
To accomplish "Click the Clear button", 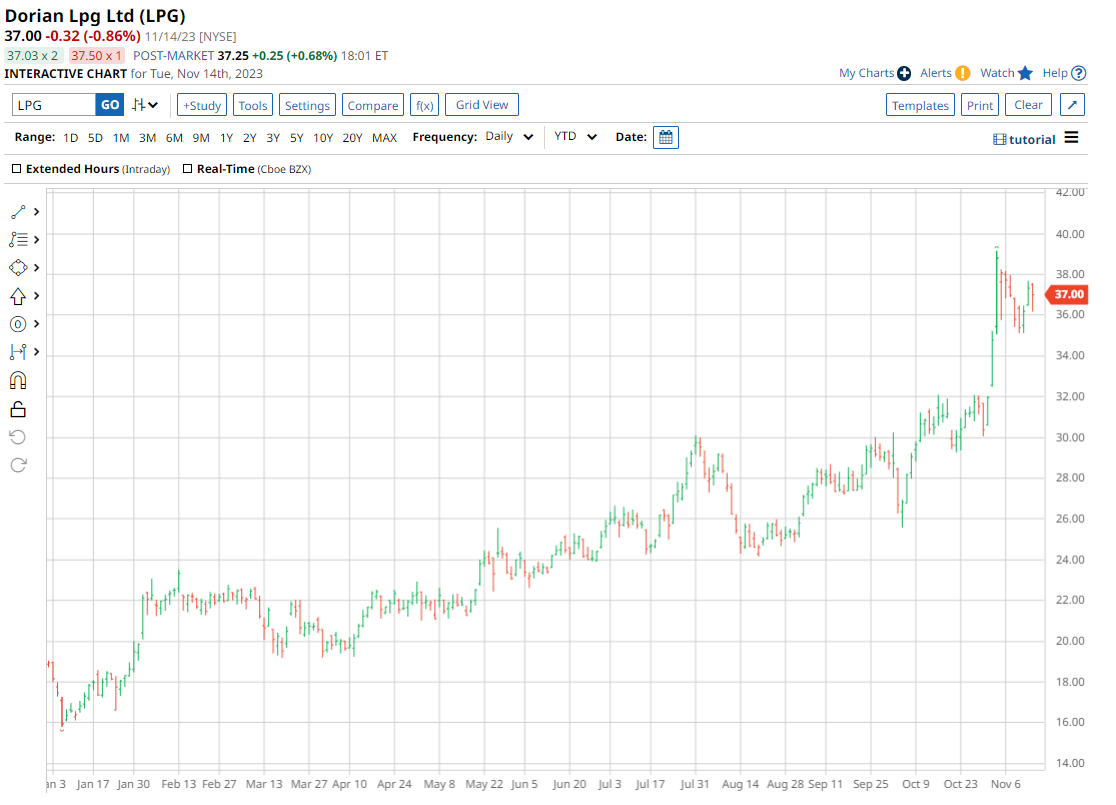I will click(1028, 105).
